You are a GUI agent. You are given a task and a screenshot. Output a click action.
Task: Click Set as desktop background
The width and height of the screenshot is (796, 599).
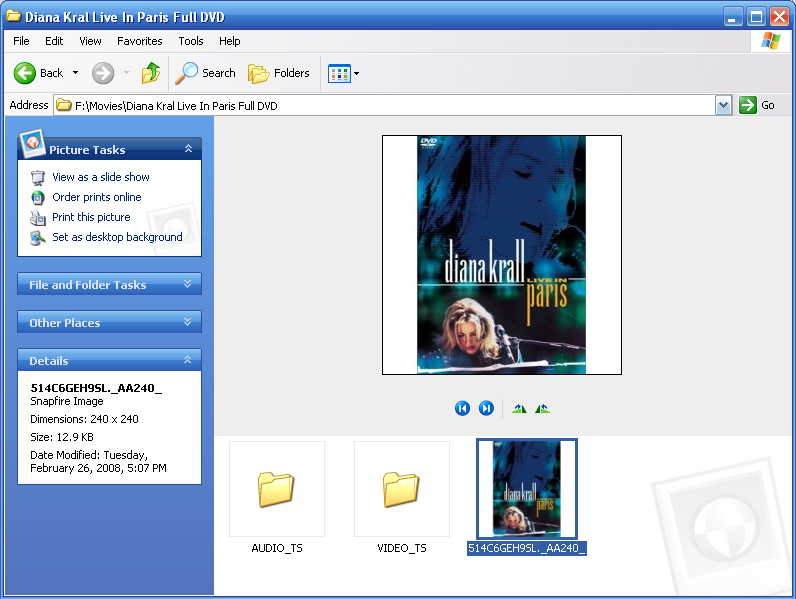tap(117, 237)
